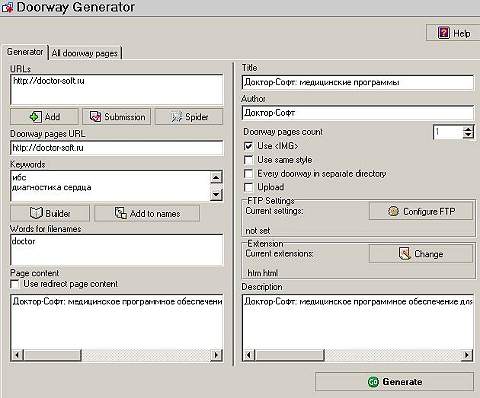Viewport: 480px width, 398px height.
Task: Open the All doorway pages tab
Action: [85, 53]
